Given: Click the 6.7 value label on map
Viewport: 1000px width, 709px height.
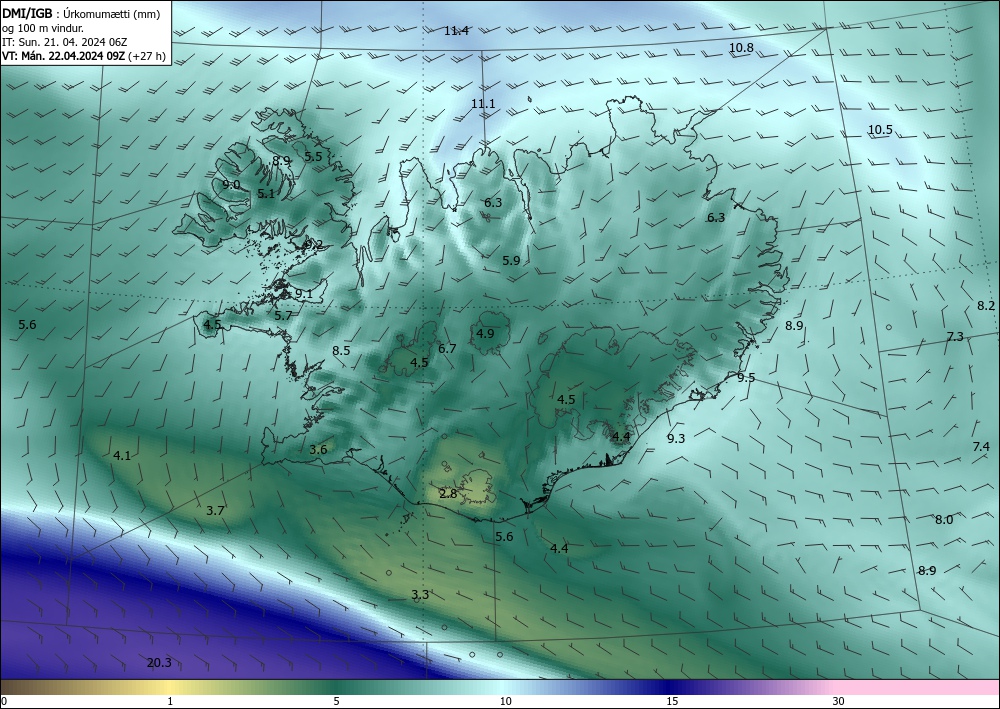Looking at the screenshot, I should coord(447,348).
